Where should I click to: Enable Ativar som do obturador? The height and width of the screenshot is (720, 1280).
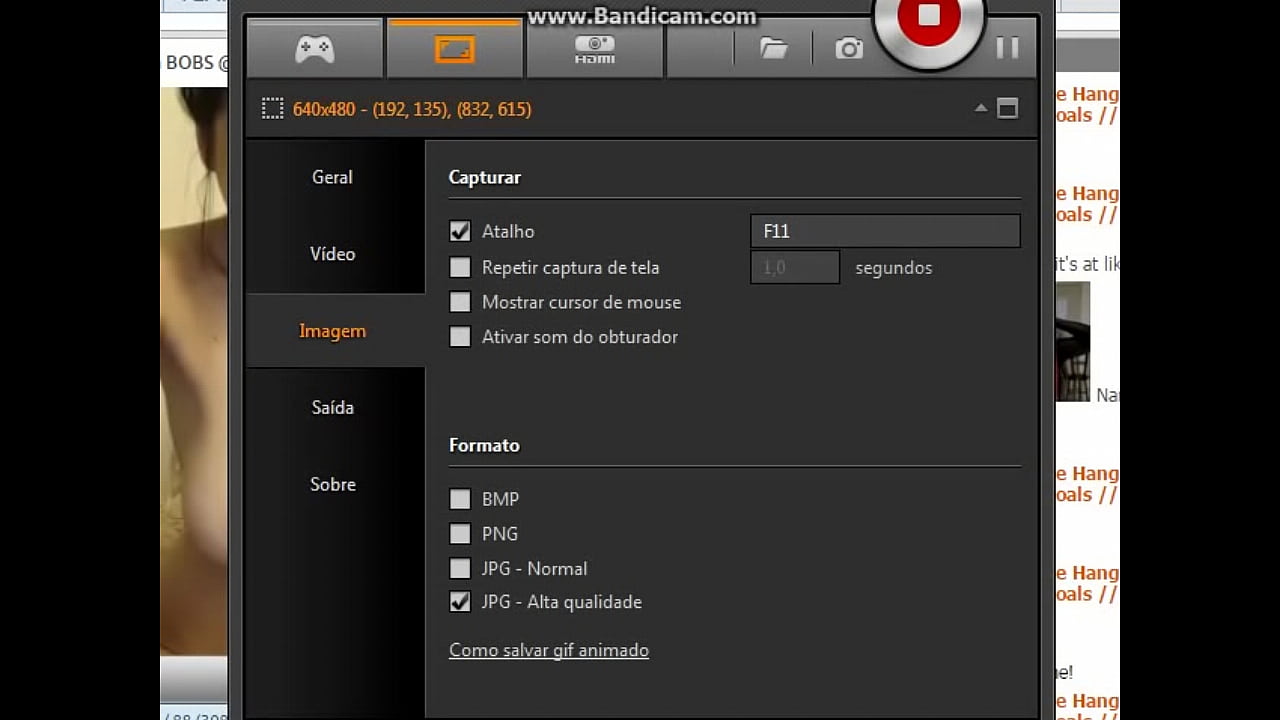pyautogui.click(x=460, y=337)
